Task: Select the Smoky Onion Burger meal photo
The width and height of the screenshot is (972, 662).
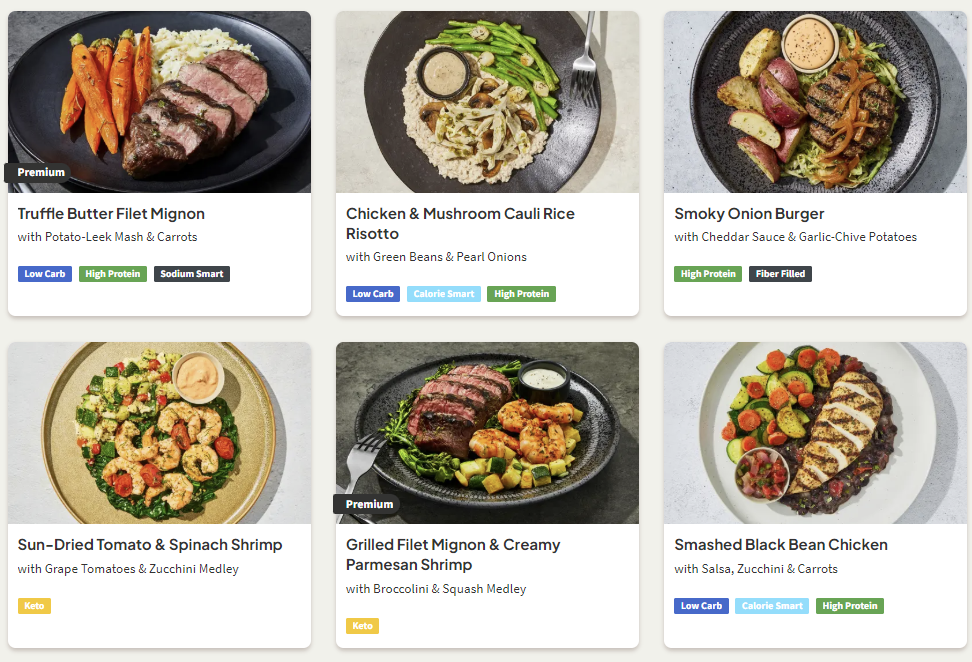Action: 815,100
